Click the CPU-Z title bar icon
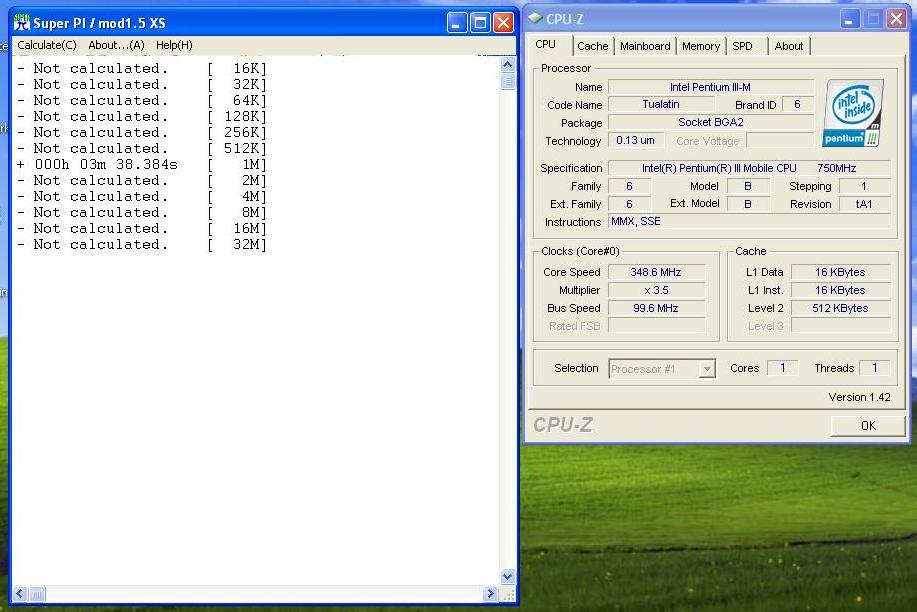917x612 pixels. [x=535, y=19]
